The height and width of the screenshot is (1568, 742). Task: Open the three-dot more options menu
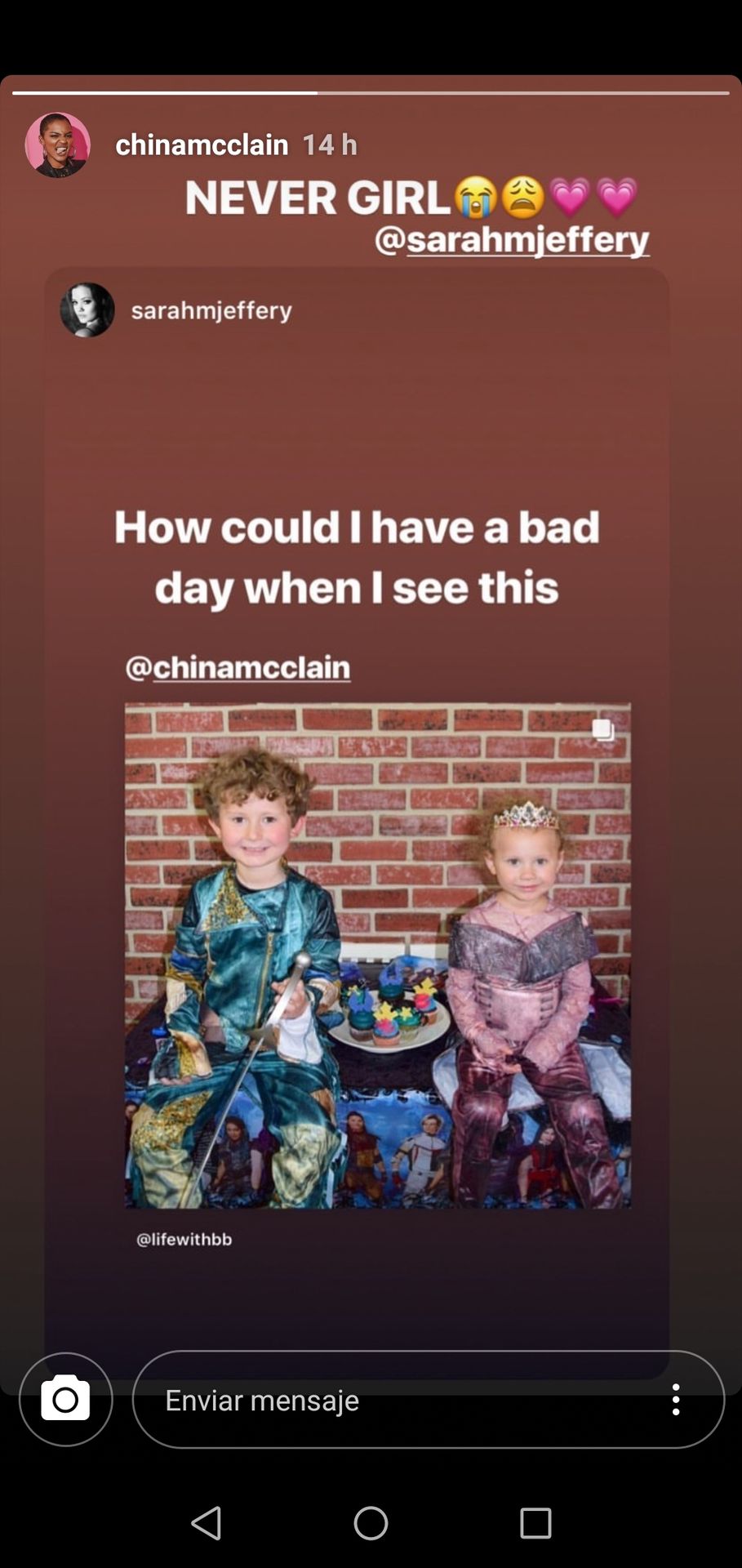[x=676, y=1399]
